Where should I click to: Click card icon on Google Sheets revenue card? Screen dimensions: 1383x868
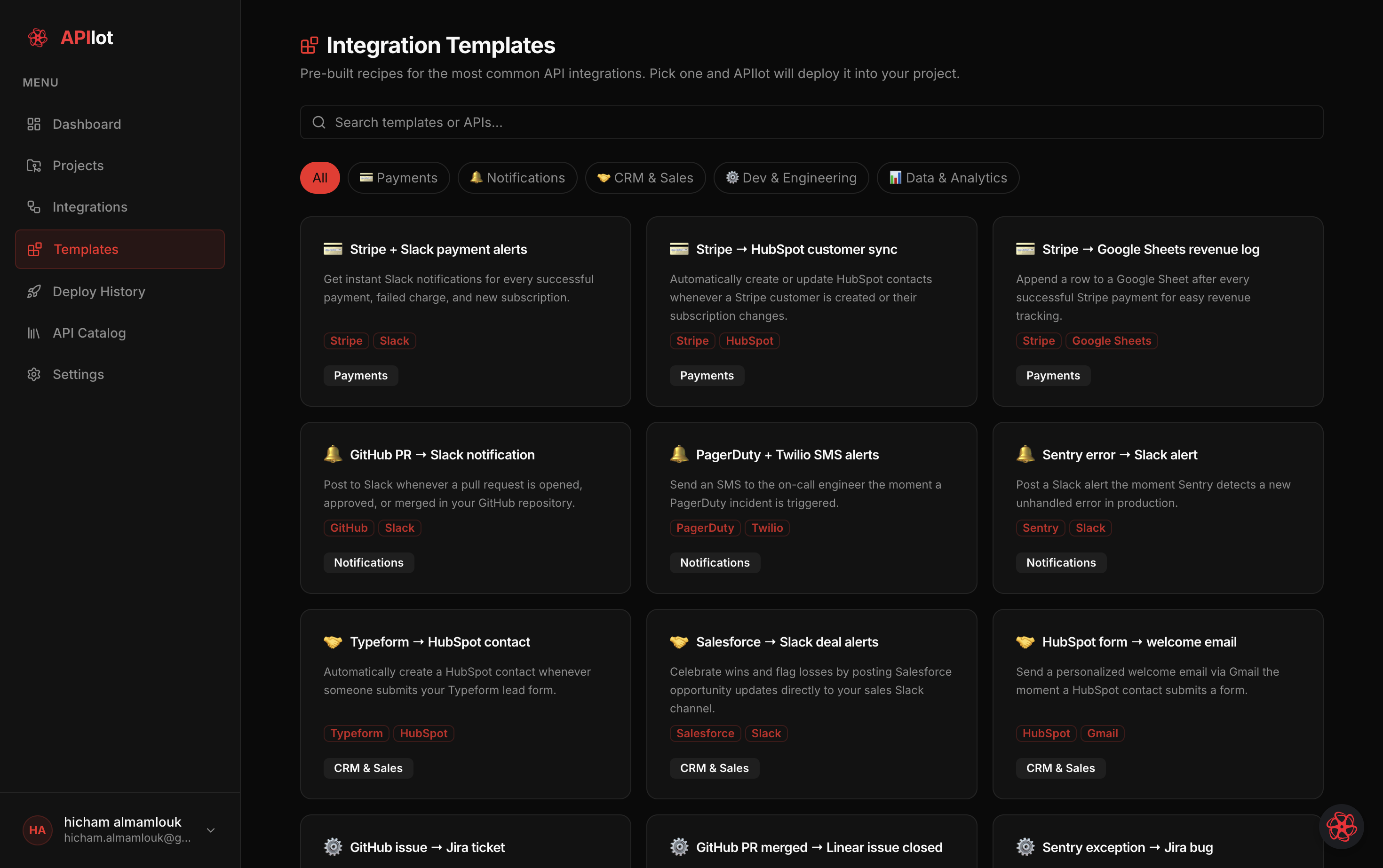[1025, 249]
